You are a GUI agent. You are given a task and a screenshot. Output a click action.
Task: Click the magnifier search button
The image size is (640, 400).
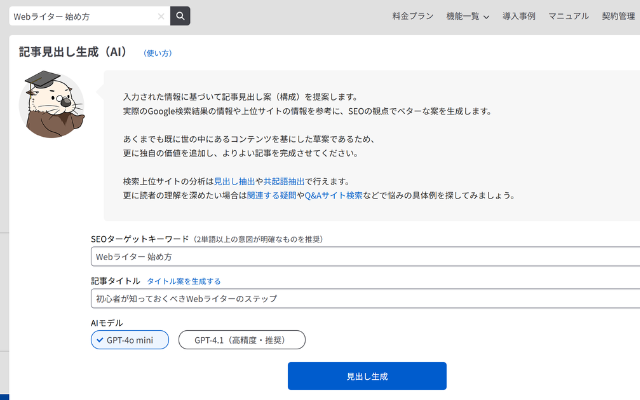180,16
